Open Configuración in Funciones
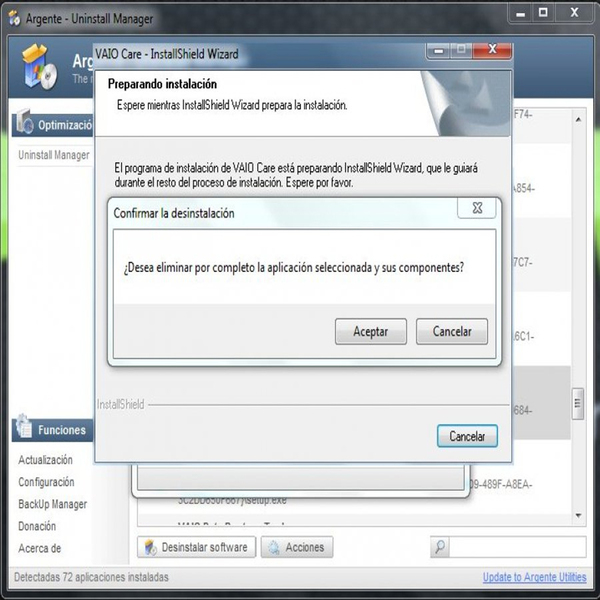The height and width of the screenshot is (600, 600). point(46,482)
